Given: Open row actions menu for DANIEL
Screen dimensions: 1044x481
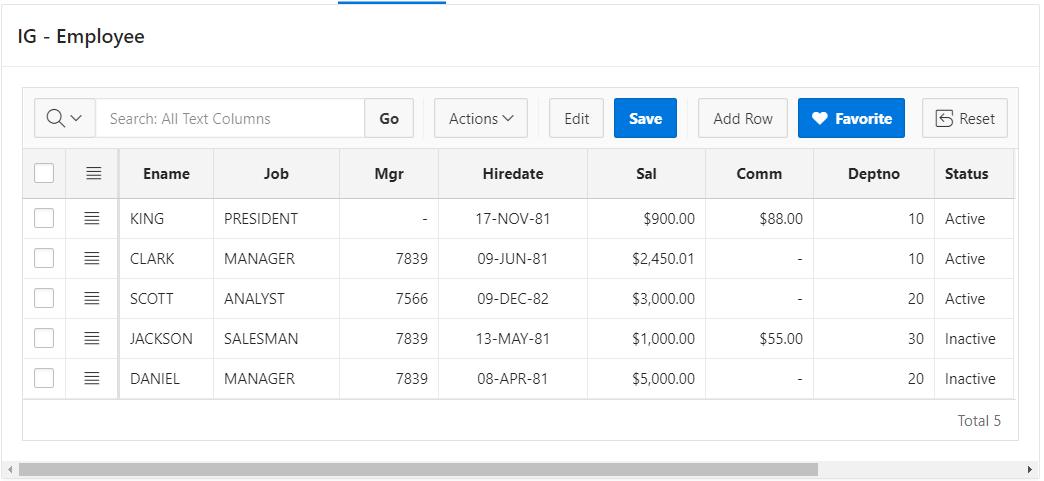Looking at the screenshot, I should tap(92, 378).
